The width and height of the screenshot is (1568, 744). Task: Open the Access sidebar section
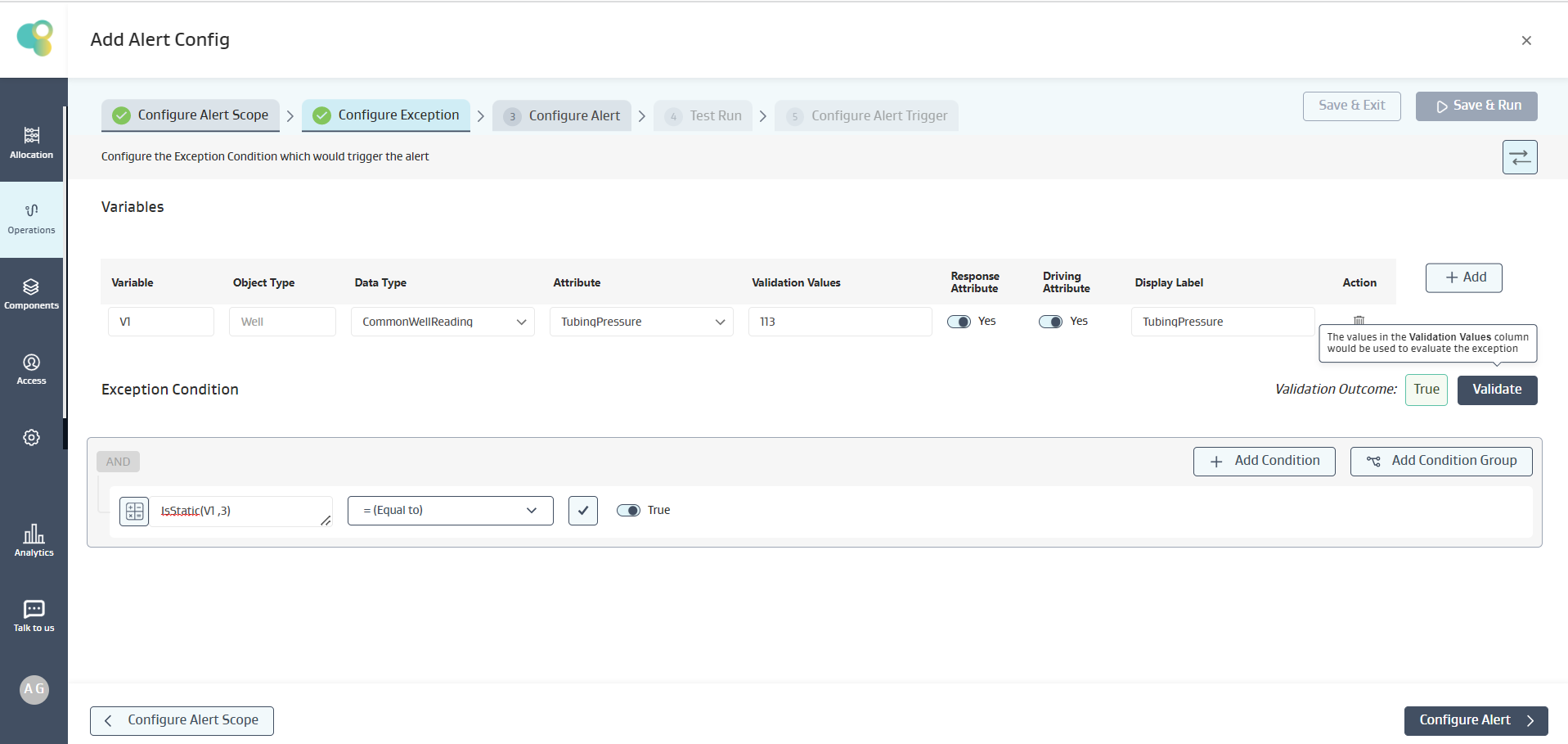tap(31, 369)
